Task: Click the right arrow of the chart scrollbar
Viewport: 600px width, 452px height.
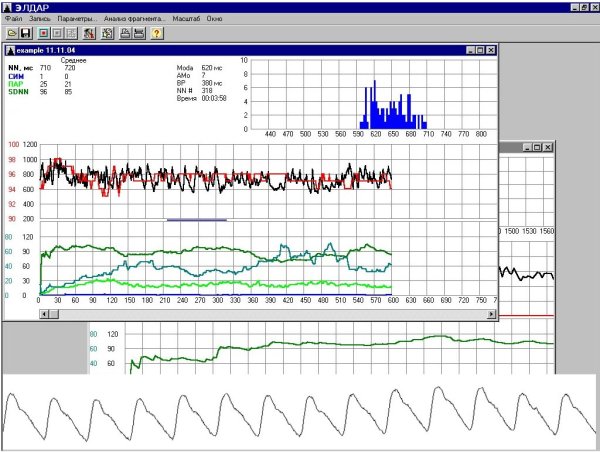Action: pyautogui.click(x=491, y=314)
